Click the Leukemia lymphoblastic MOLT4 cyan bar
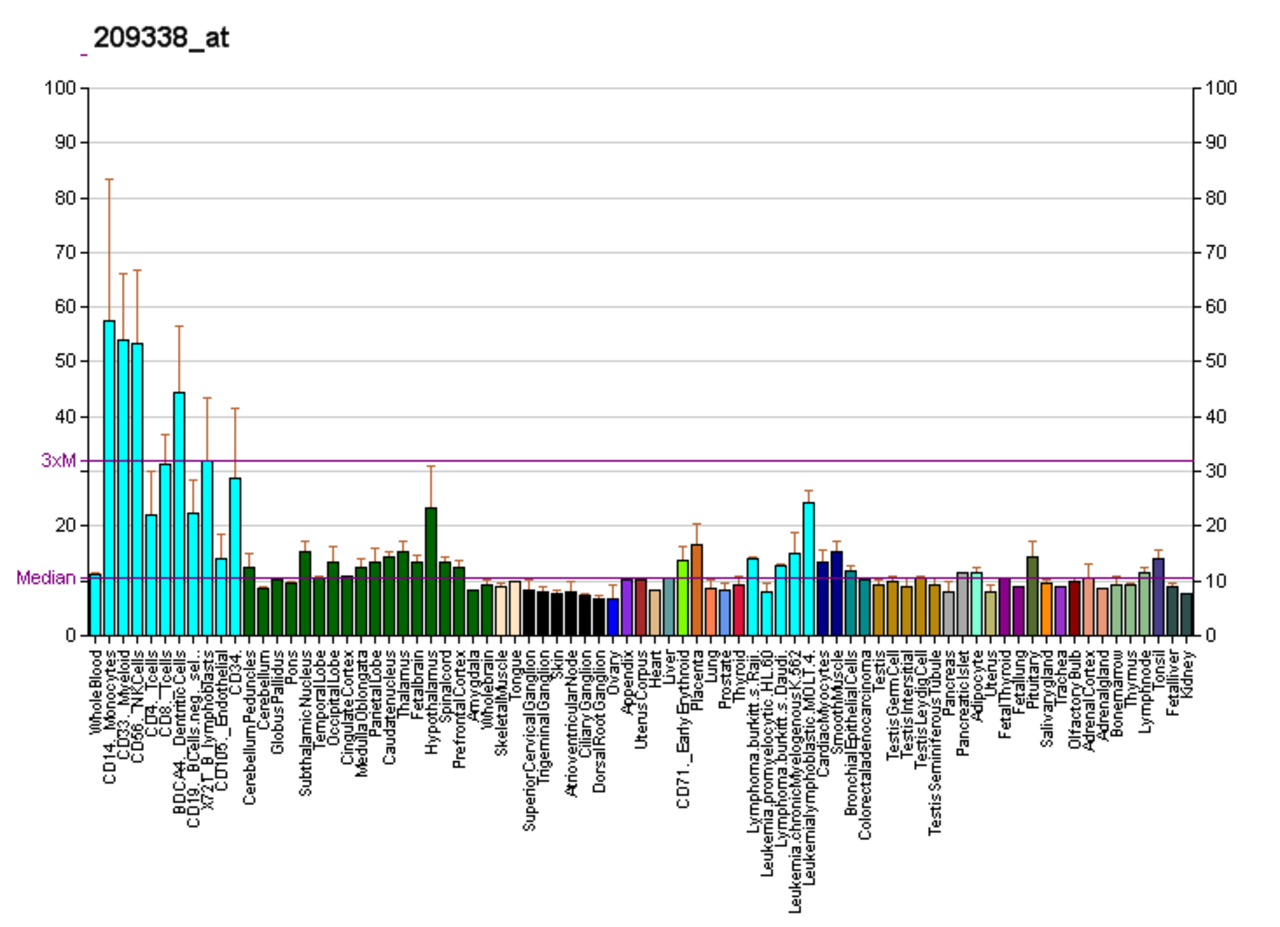The width and height of the screenshot is (1280, 927). pos(809,569)
